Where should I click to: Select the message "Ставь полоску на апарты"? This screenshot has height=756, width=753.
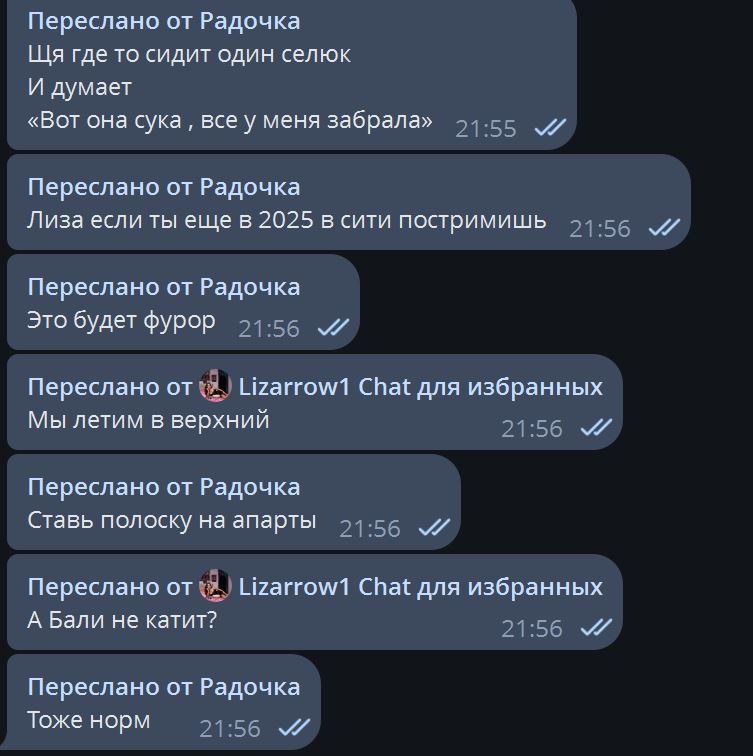172,521
